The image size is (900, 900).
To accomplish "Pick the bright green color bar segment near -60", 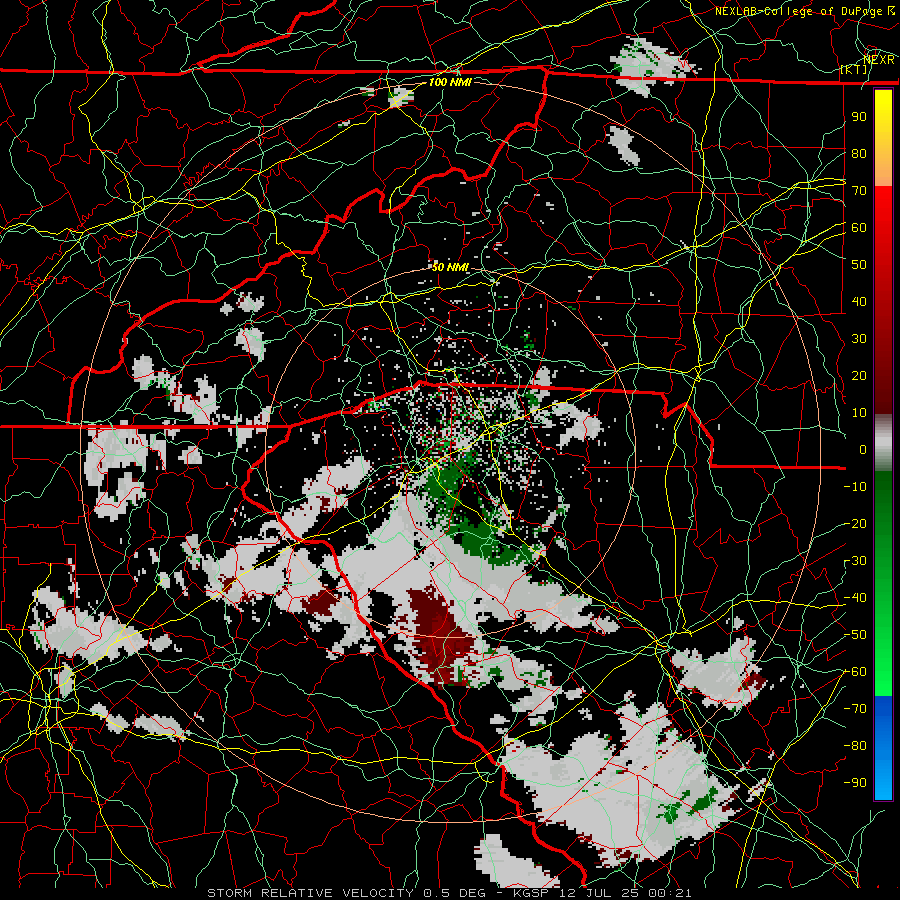I will click(x=883, y=672).
